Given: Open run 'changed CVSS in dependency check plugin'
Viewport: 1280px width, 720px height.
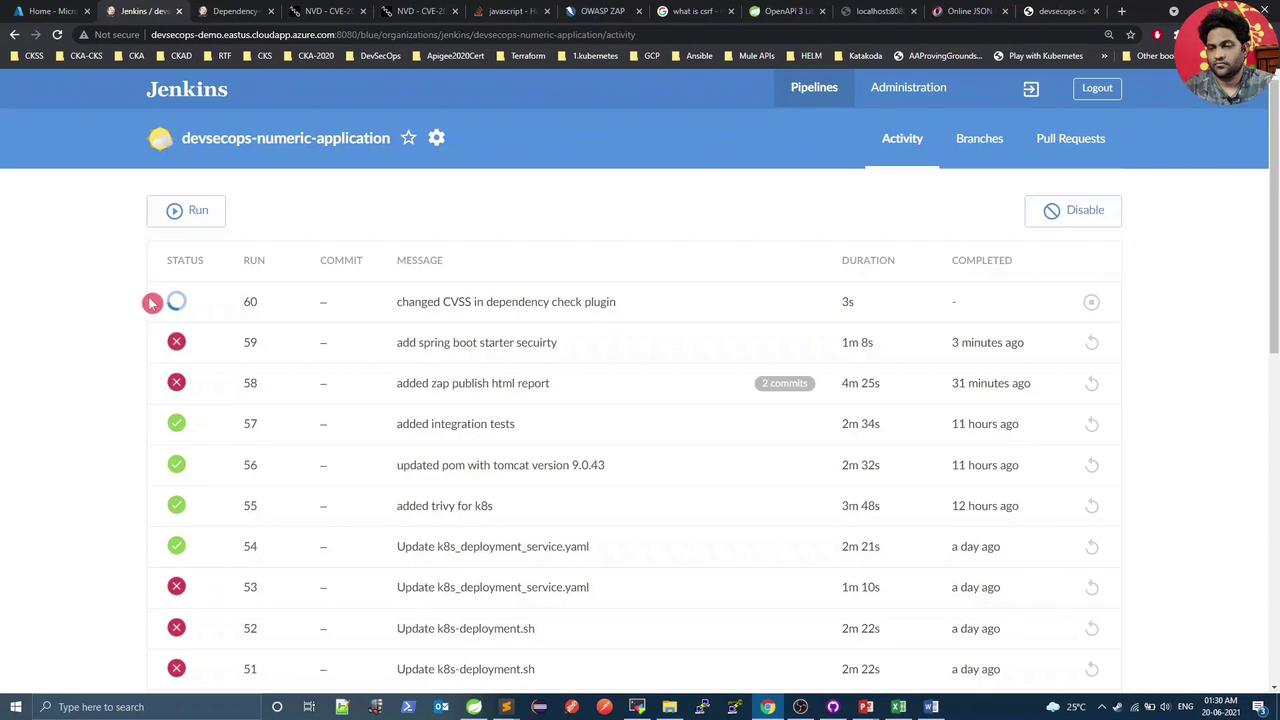Looking at the screenshot, I should pos(506,302).
